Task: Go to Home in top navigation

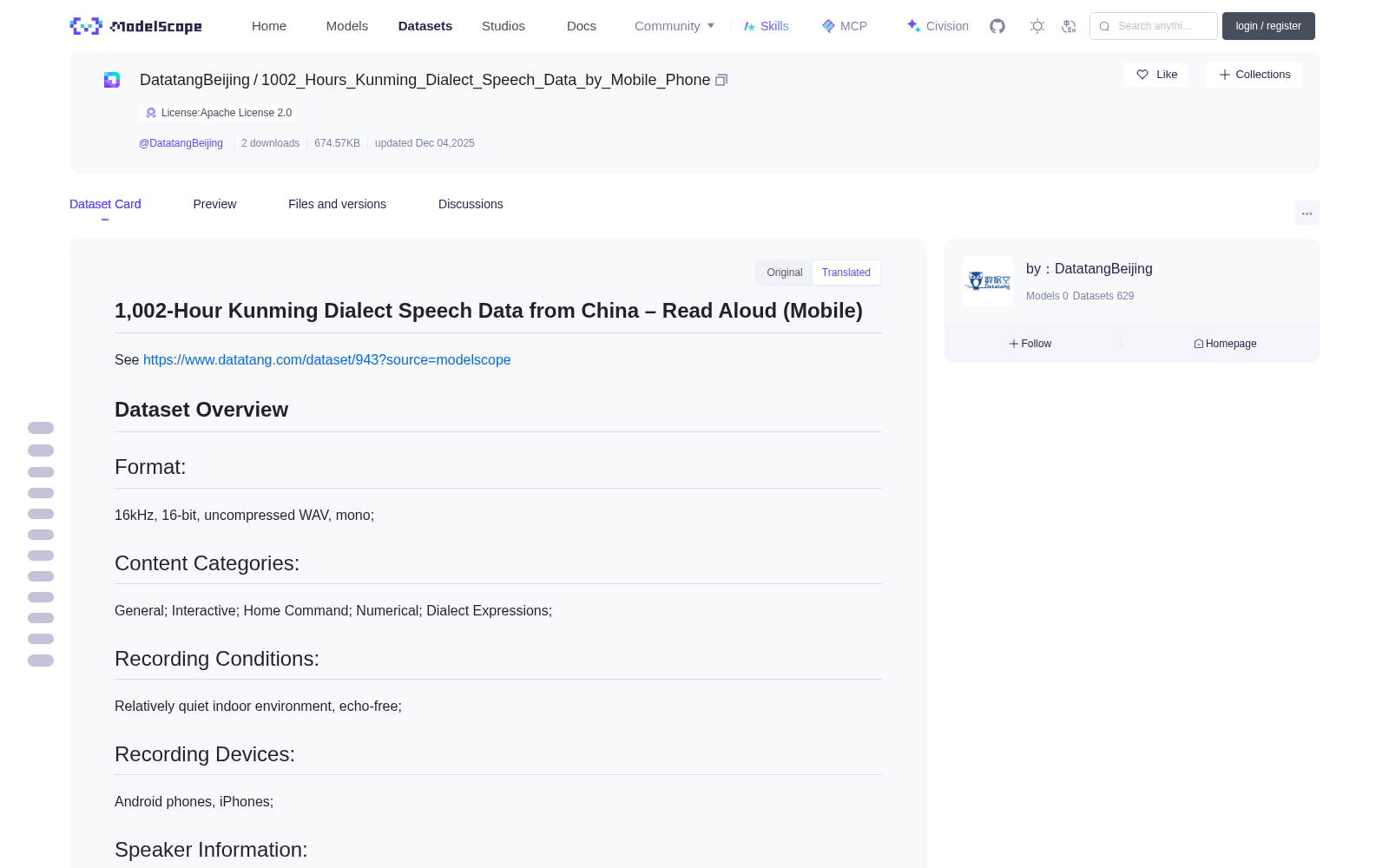Action: tap(269, 26)
